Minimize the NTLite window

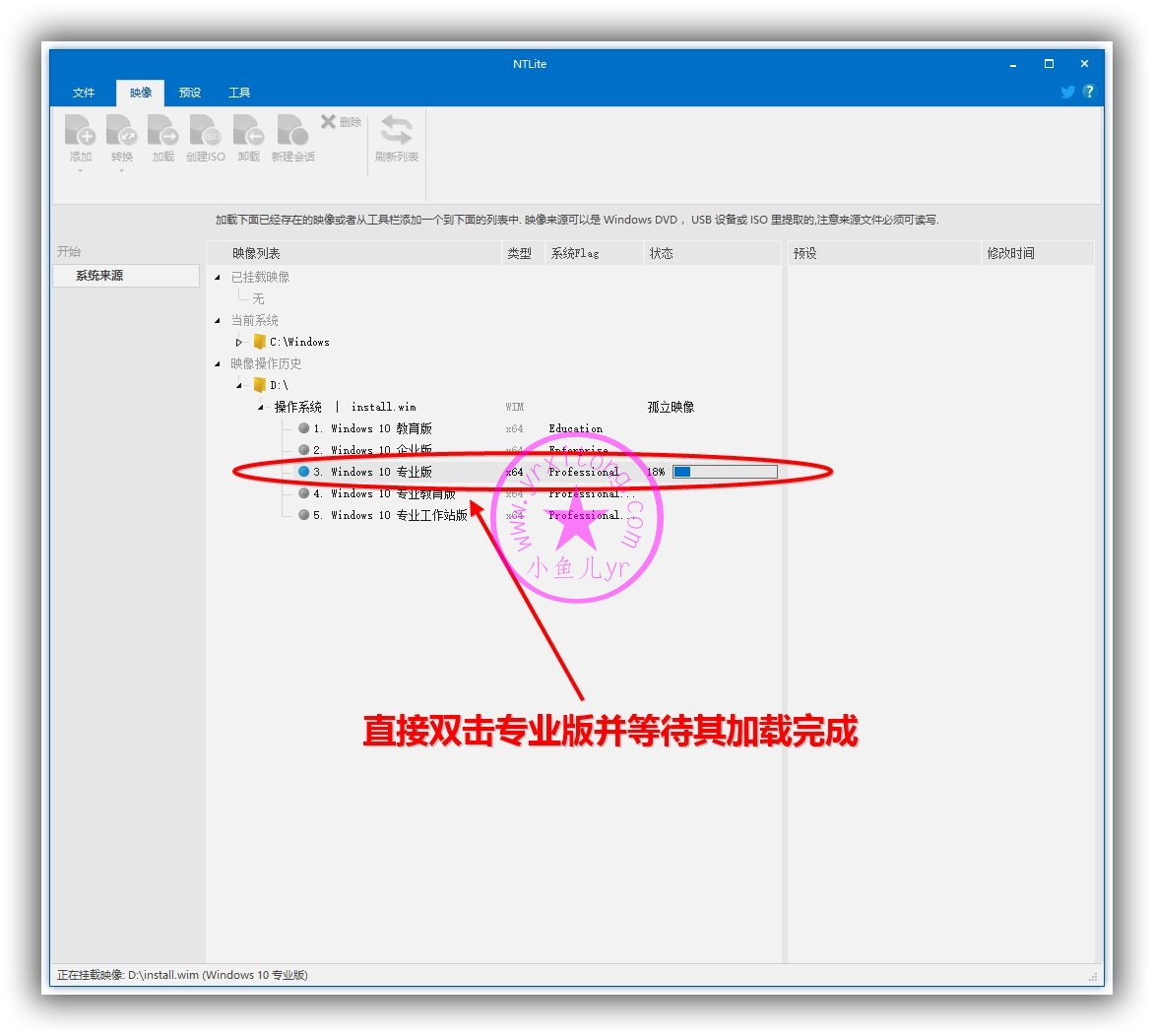click(x=1013, y=64)
